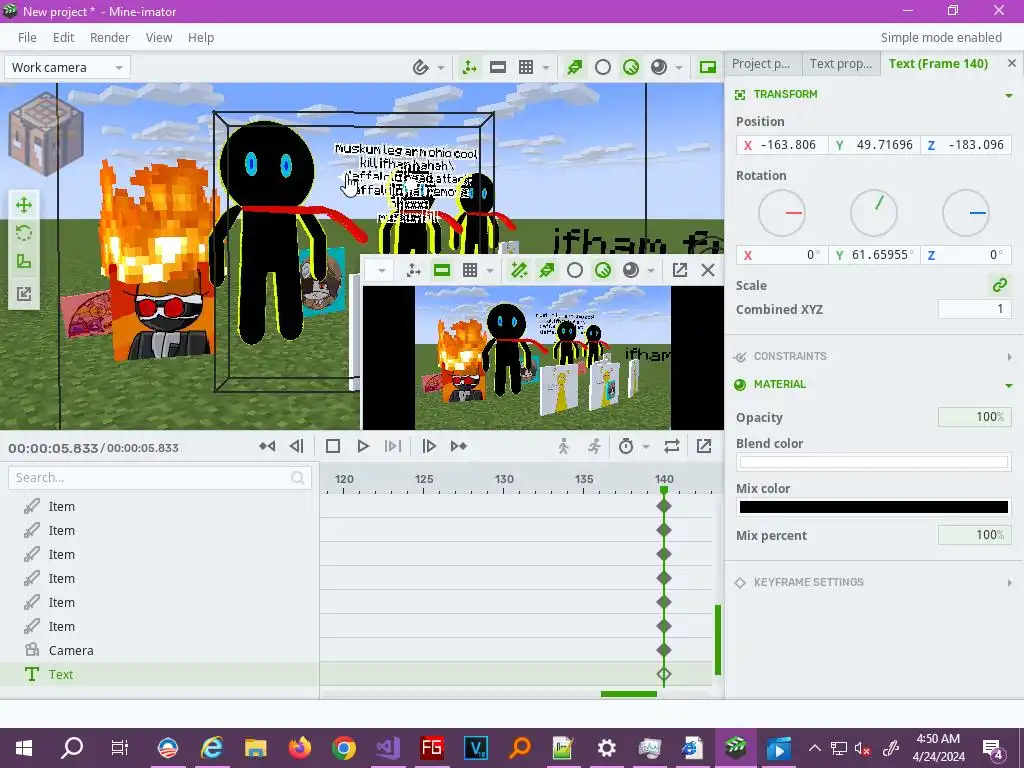
Task: Close the Text (Frame 140) tab
Action: [x=1012, y=63]
